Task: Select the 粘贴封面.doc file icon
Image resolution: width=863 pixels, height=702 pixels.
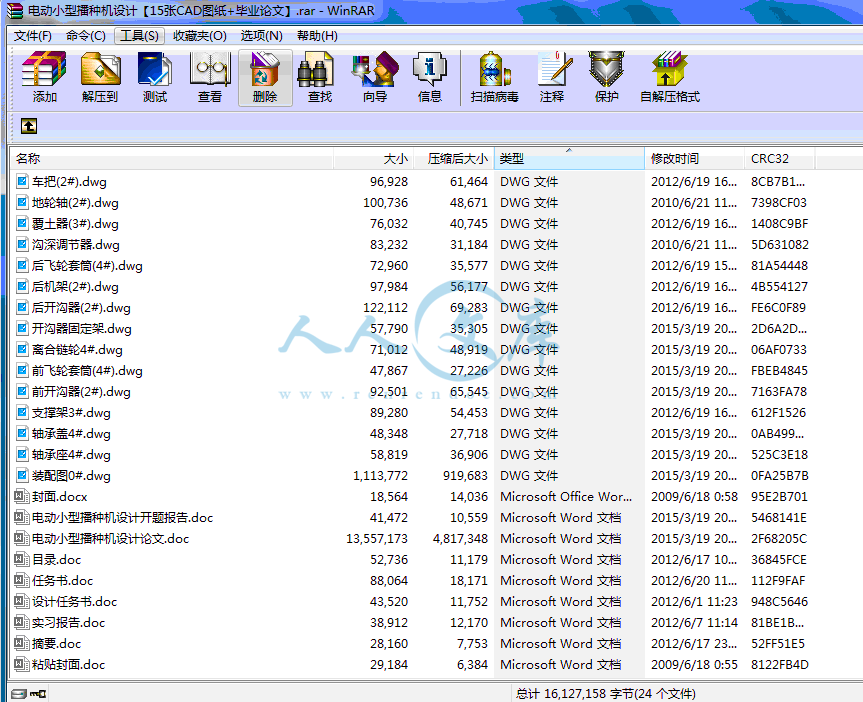Action: tap(21, 664)
